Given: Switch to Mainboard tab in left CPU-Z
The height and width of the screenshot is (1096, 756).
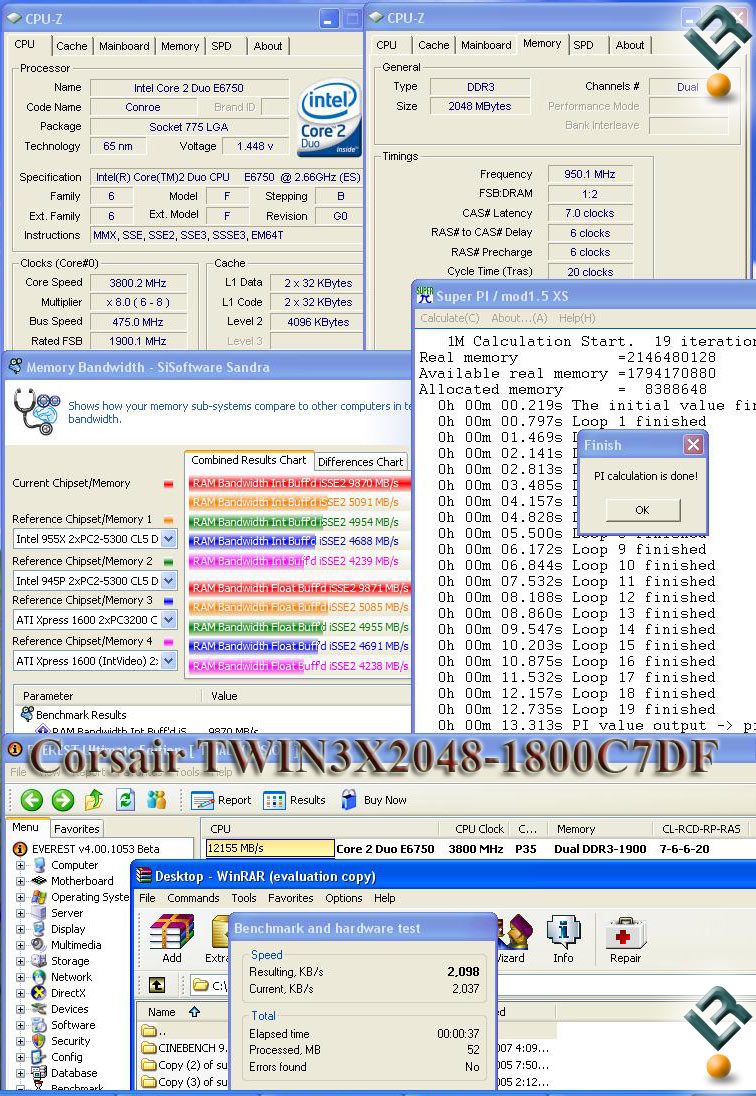Looking at the screenshot, I should 124,46.
